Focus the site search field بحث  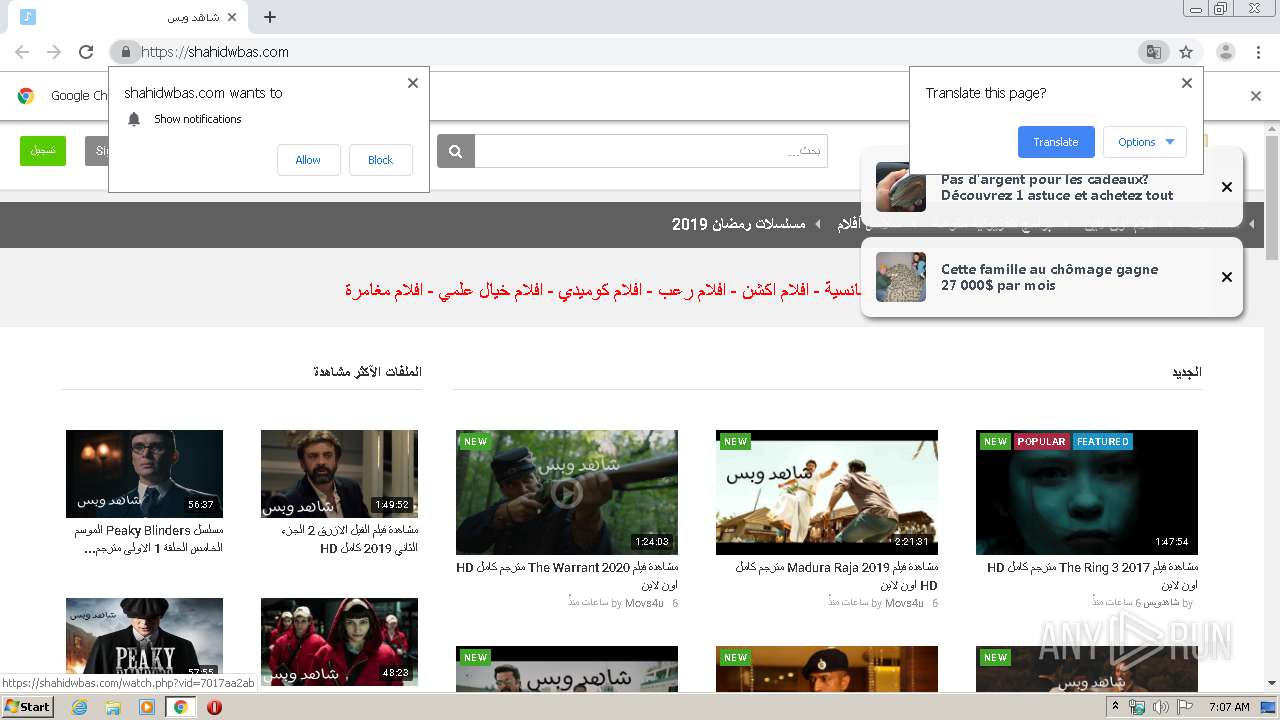pyautogui.click(x=651, y=151)
